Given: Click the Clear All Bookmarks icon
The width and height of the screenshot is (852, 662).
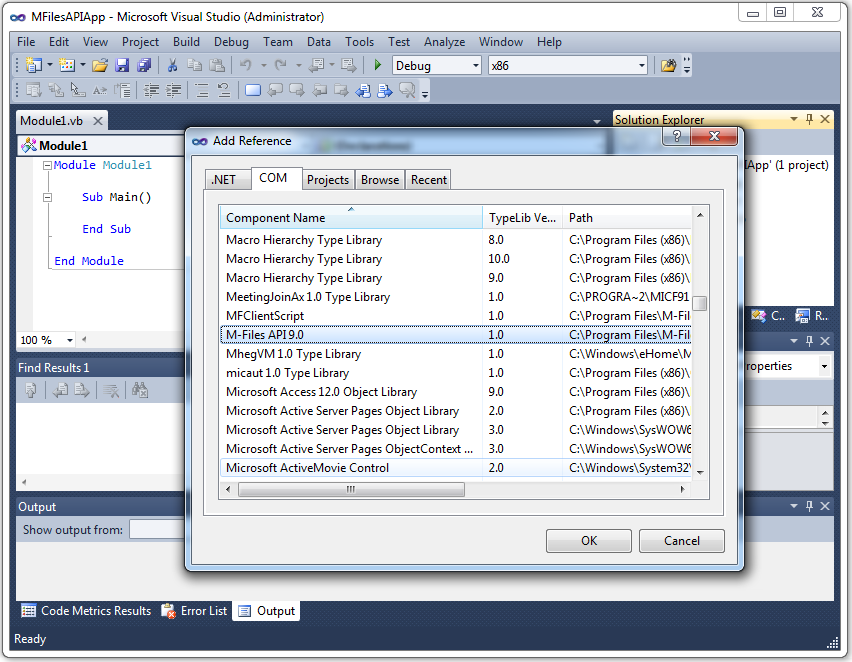Looking at the screenshot, I should pyautogui.click(x=407, y=90).
